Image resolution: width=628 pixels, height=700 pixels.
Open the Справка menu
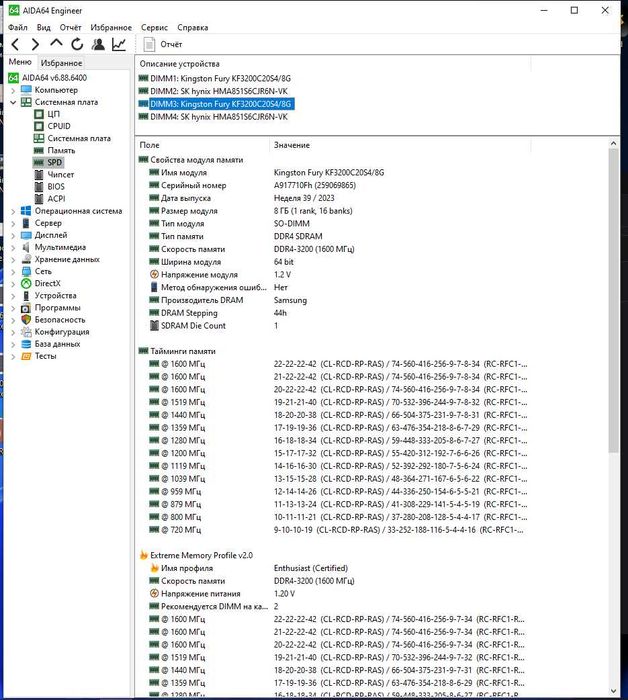point(192,27)
